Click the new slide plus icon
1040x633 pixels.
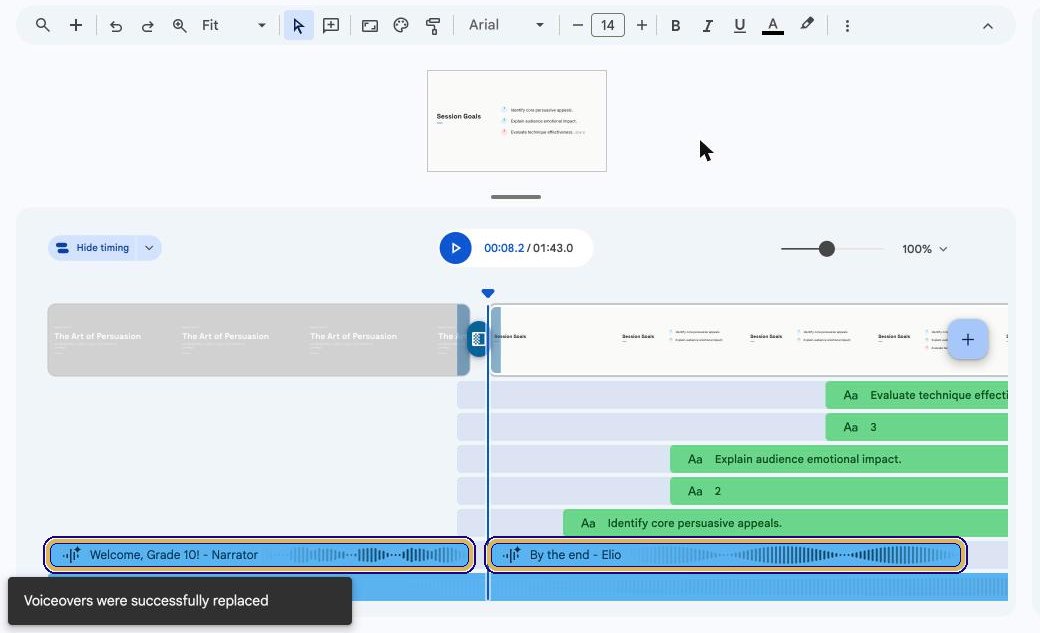click(76, 25)
